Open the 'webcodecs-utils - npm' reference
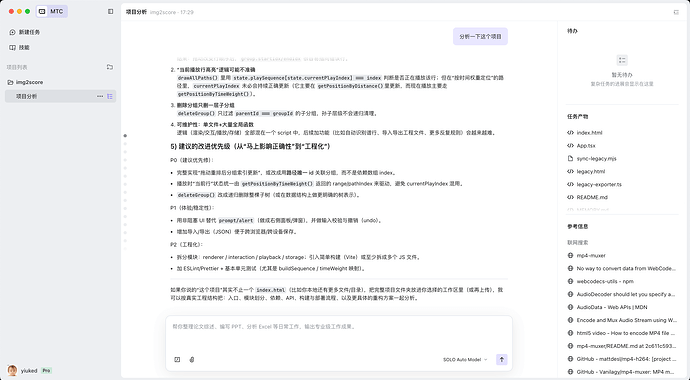 tap(605, 281)
